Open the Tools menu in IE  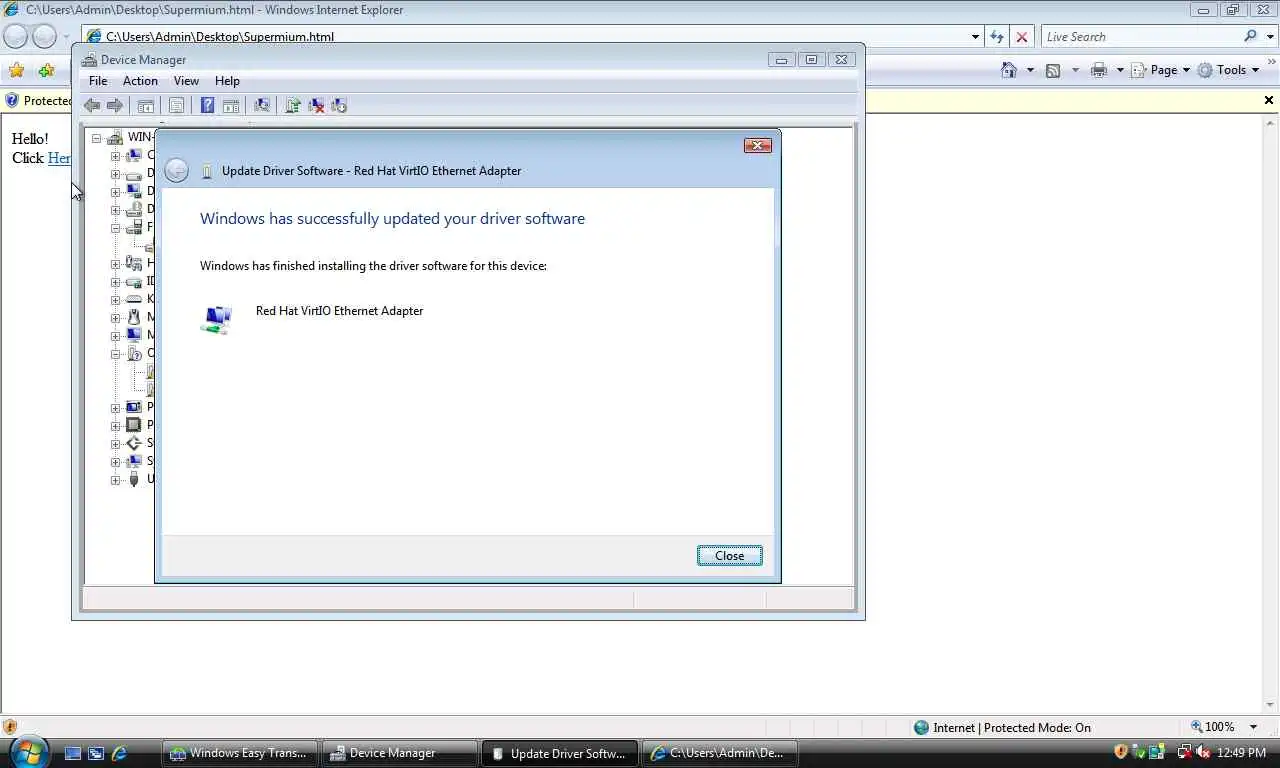[1228, 70]
